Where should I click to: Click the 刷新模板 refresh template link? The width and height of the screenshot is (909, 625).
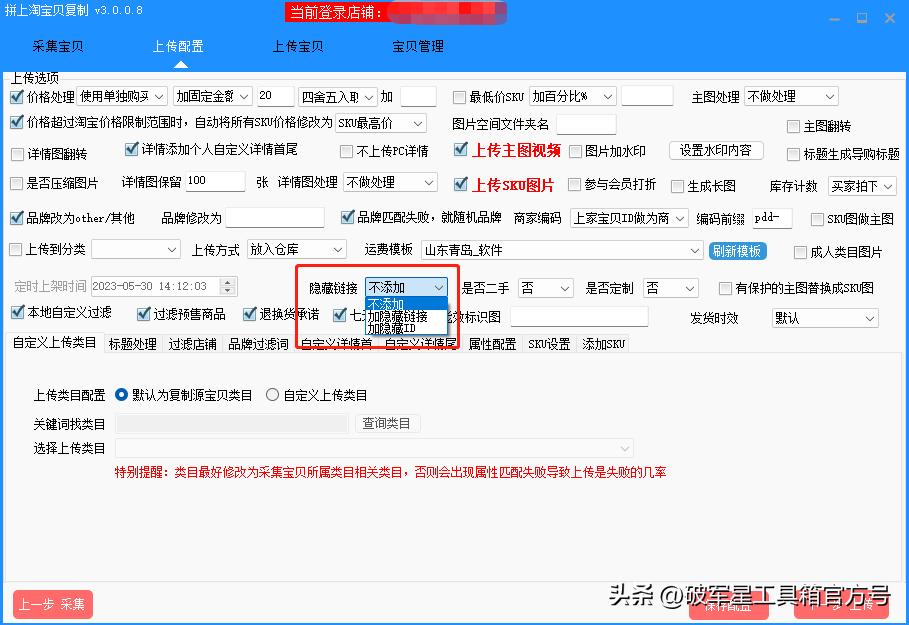[737, 250]
